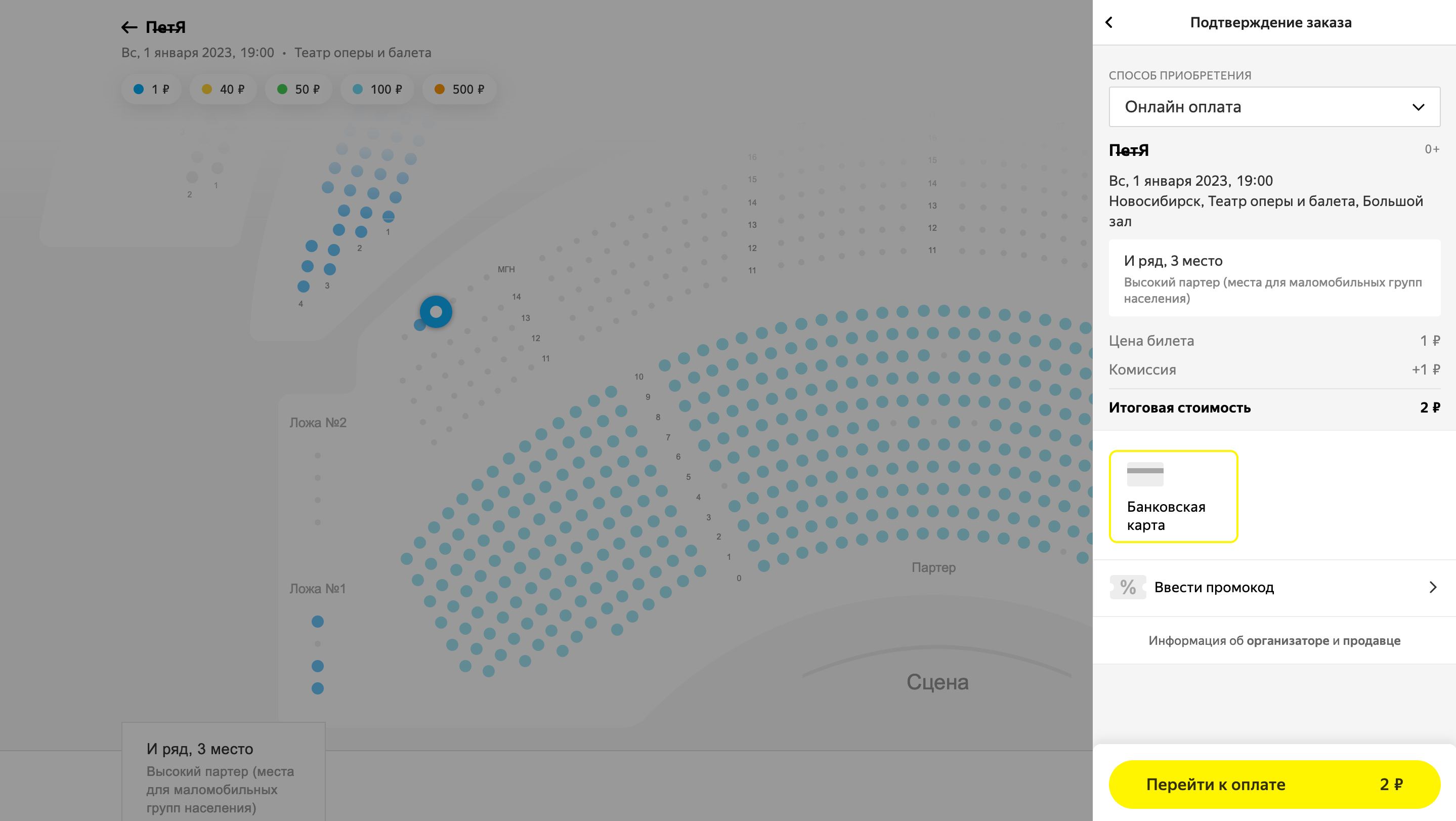Viewport: 1456px width, 821px height.
Task: Click the percent promo code icon
Action: 1128,587
